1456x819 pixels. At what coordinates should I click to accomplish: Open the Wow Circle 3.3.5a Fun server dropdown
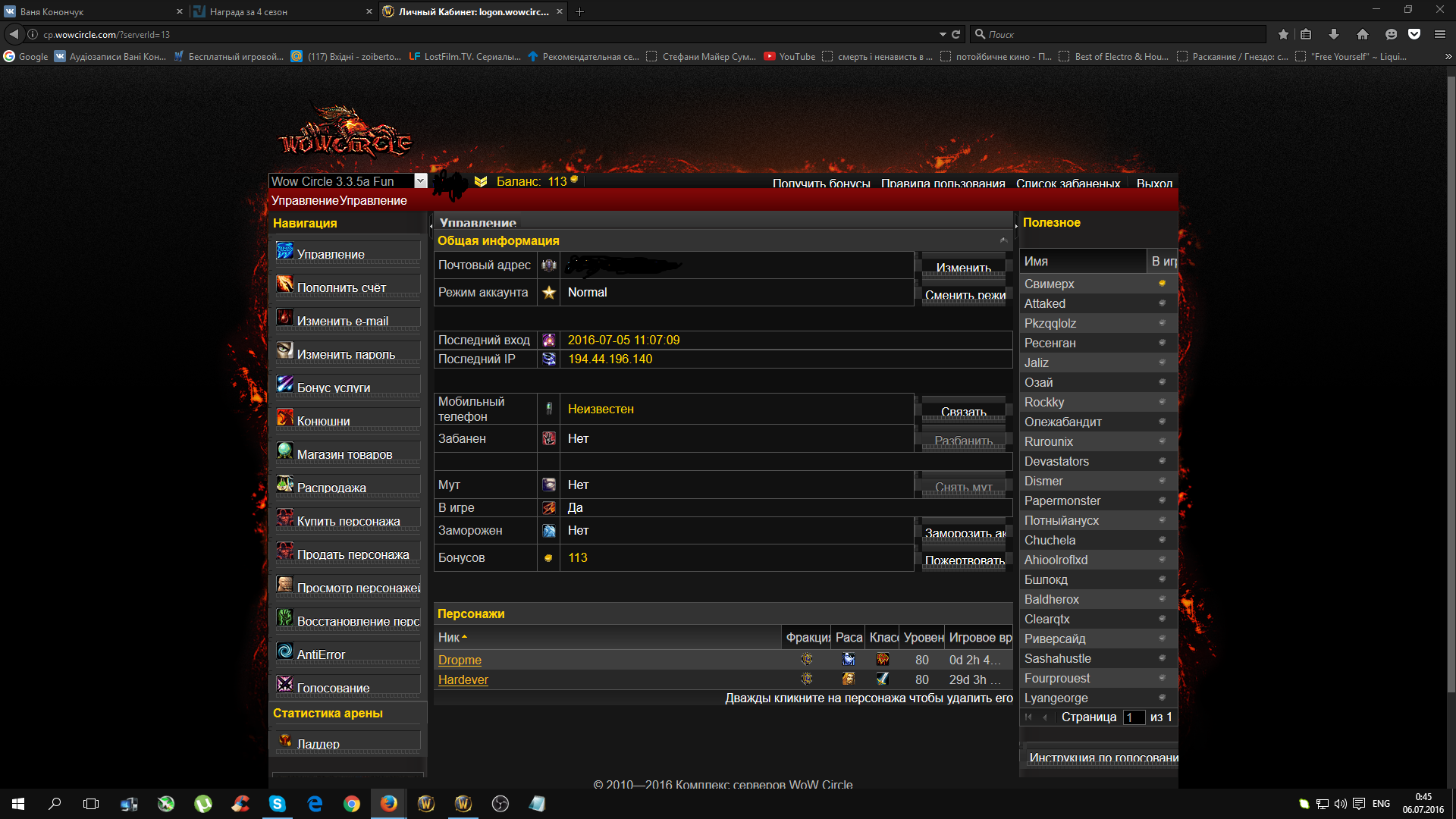coord(420,181)
